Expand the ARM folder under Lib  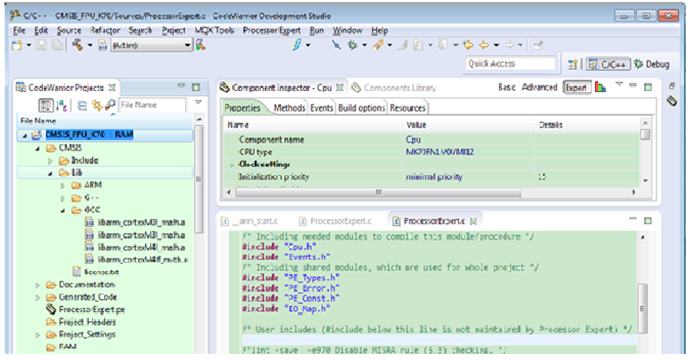coord(62,186)
